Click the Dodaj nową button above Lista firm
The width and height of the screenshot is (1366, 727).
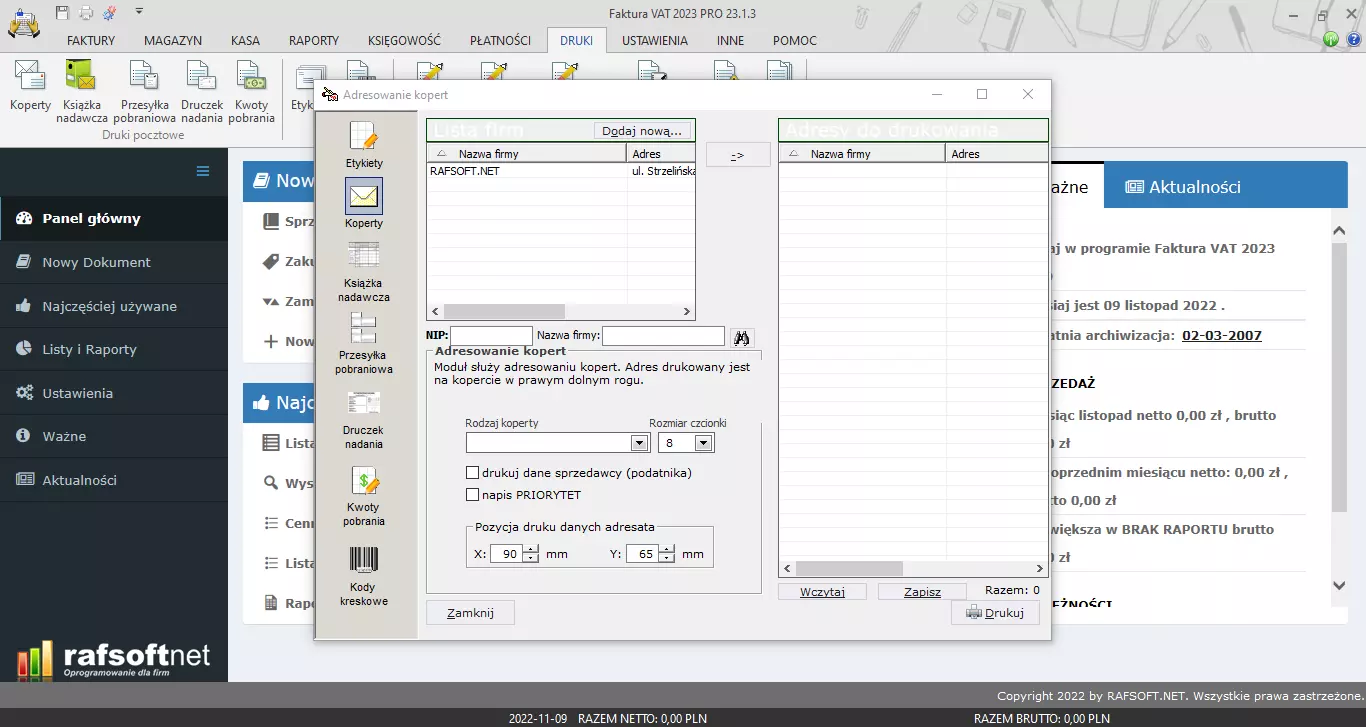[x=643, y=131]
